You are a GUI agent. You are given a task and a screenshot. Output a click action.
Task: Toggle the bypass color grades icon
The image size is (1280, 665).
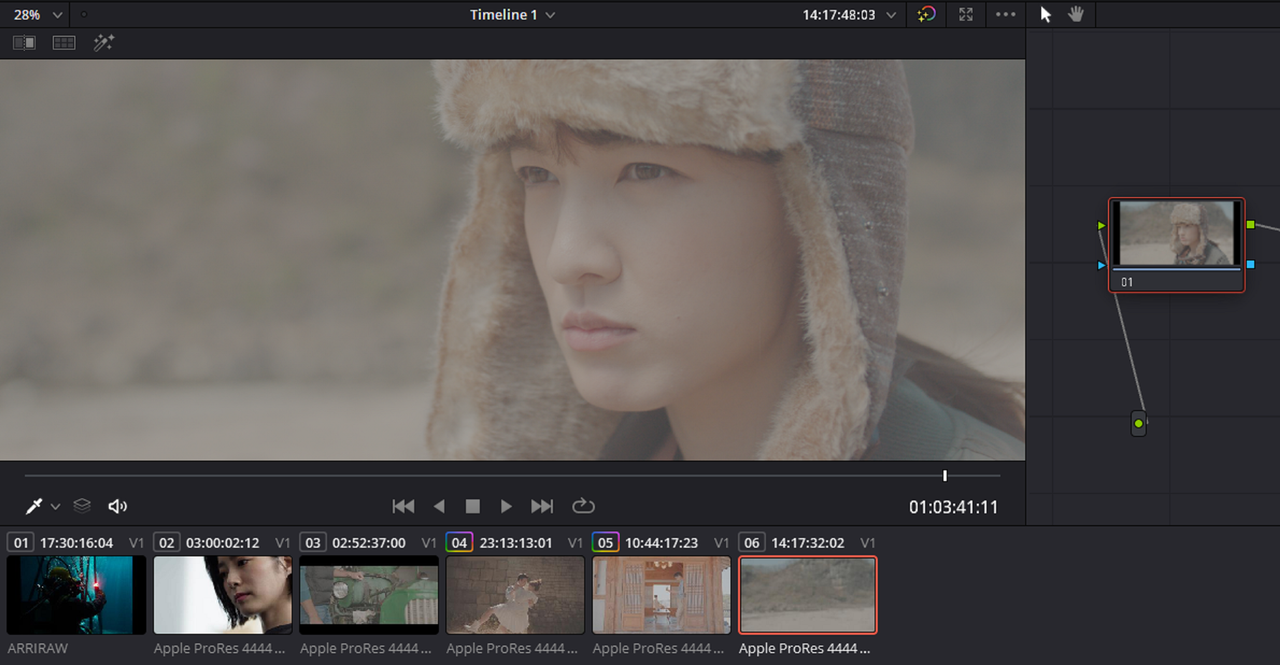[x=927, y=14]
